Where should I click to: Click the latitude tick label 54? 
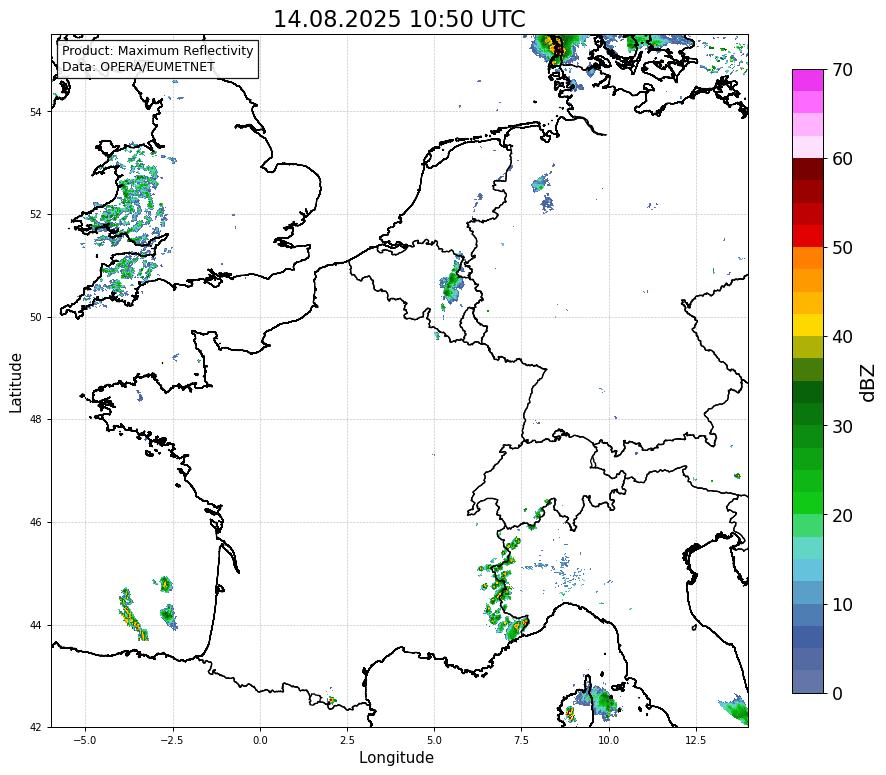point(36,112)
